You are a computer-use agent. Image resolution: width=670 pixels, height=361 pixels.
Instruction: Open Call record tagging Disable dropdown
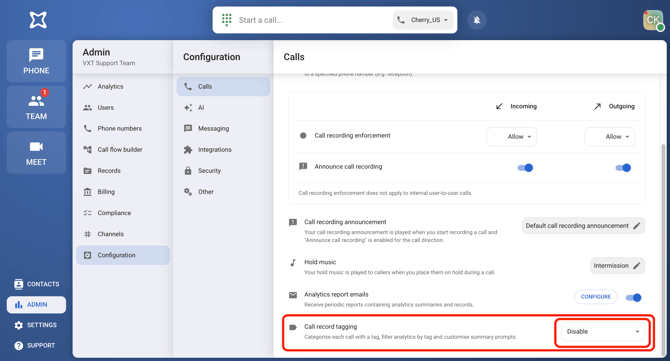pyautogui.click(x=603, y=332)
